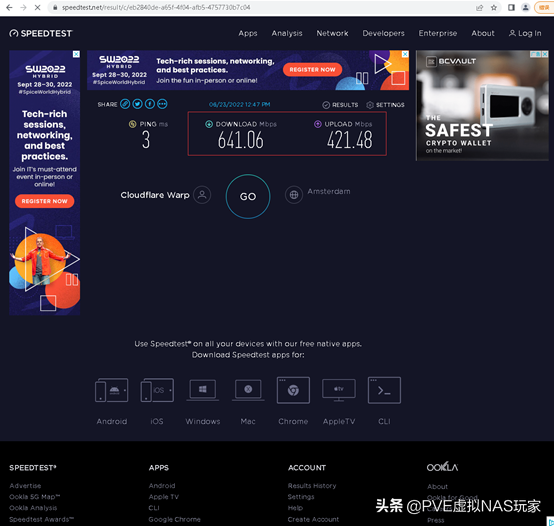This screenshot has height=526, width=554.
Task: Open the Network menu
Action: tap(332, 33)
